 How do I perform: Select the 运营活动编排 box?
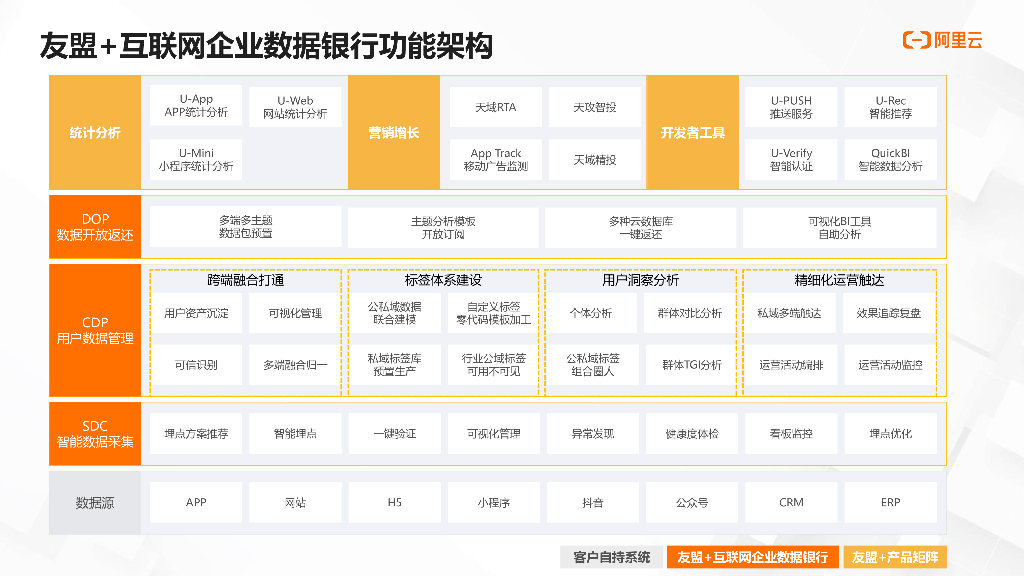791,365
